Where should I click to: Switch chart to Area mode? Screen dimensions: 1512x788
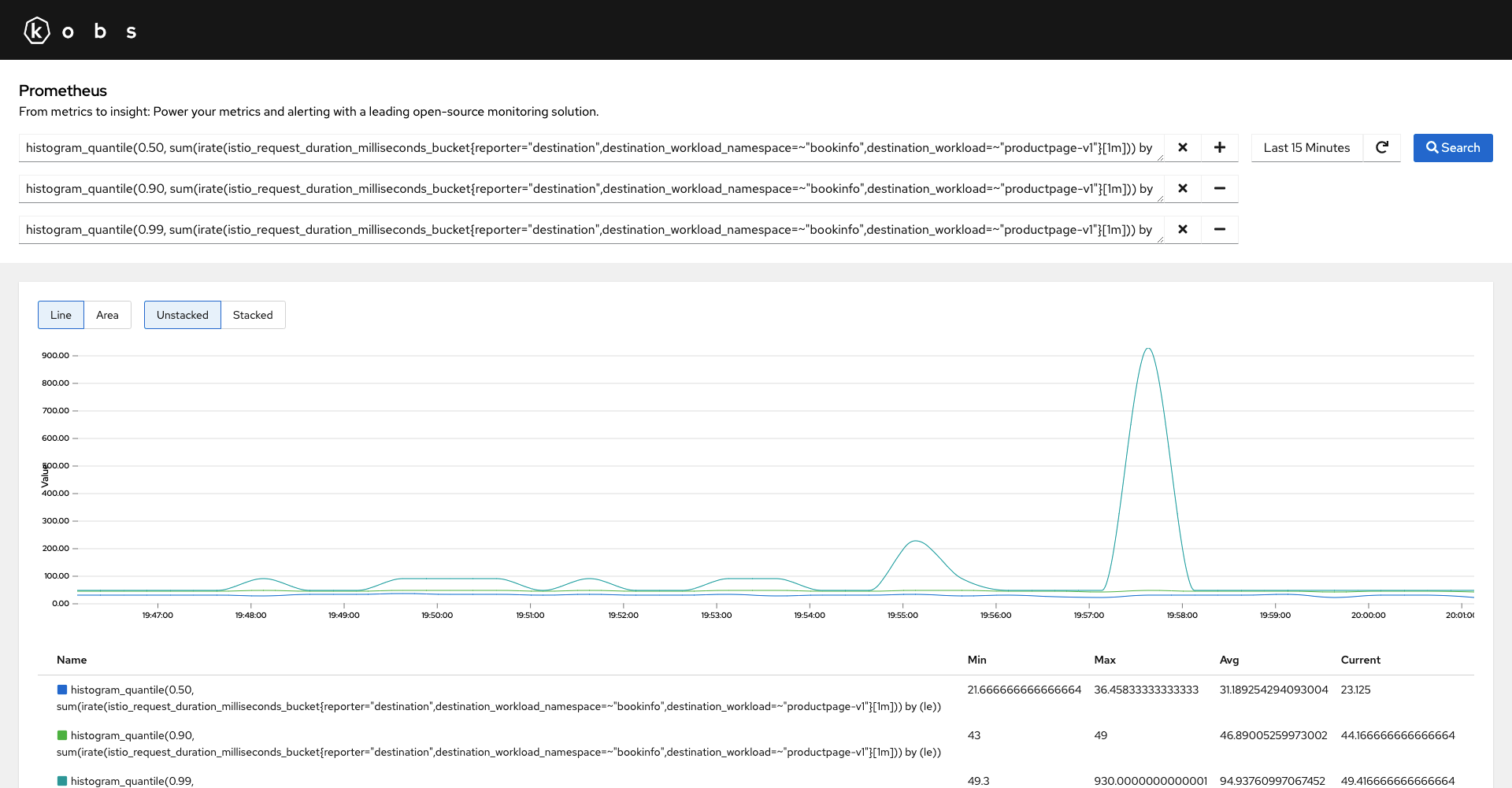(x=107, y=315)
